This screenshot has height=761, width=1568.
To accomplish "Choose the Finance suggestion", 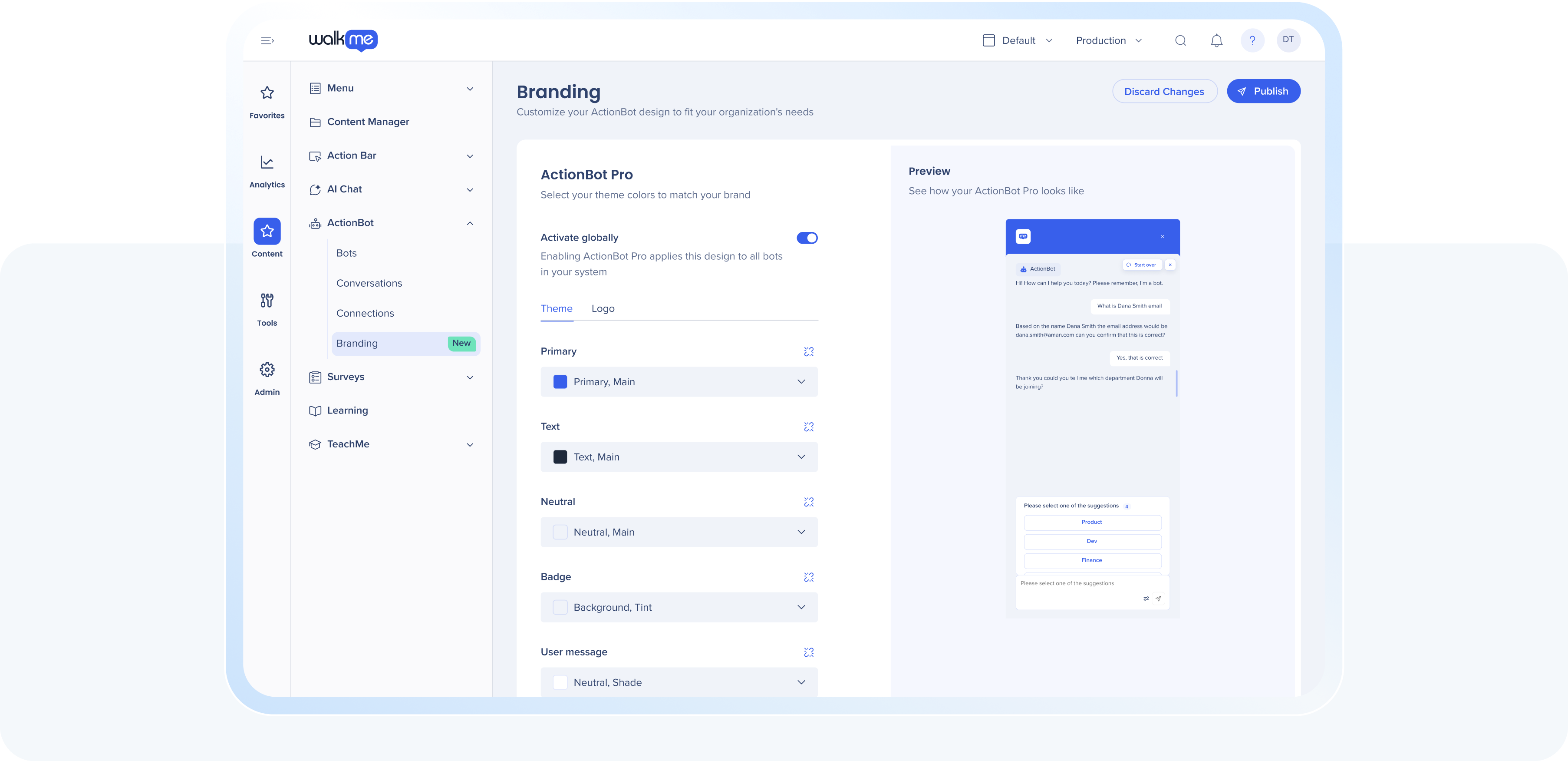I will 1092,561.
